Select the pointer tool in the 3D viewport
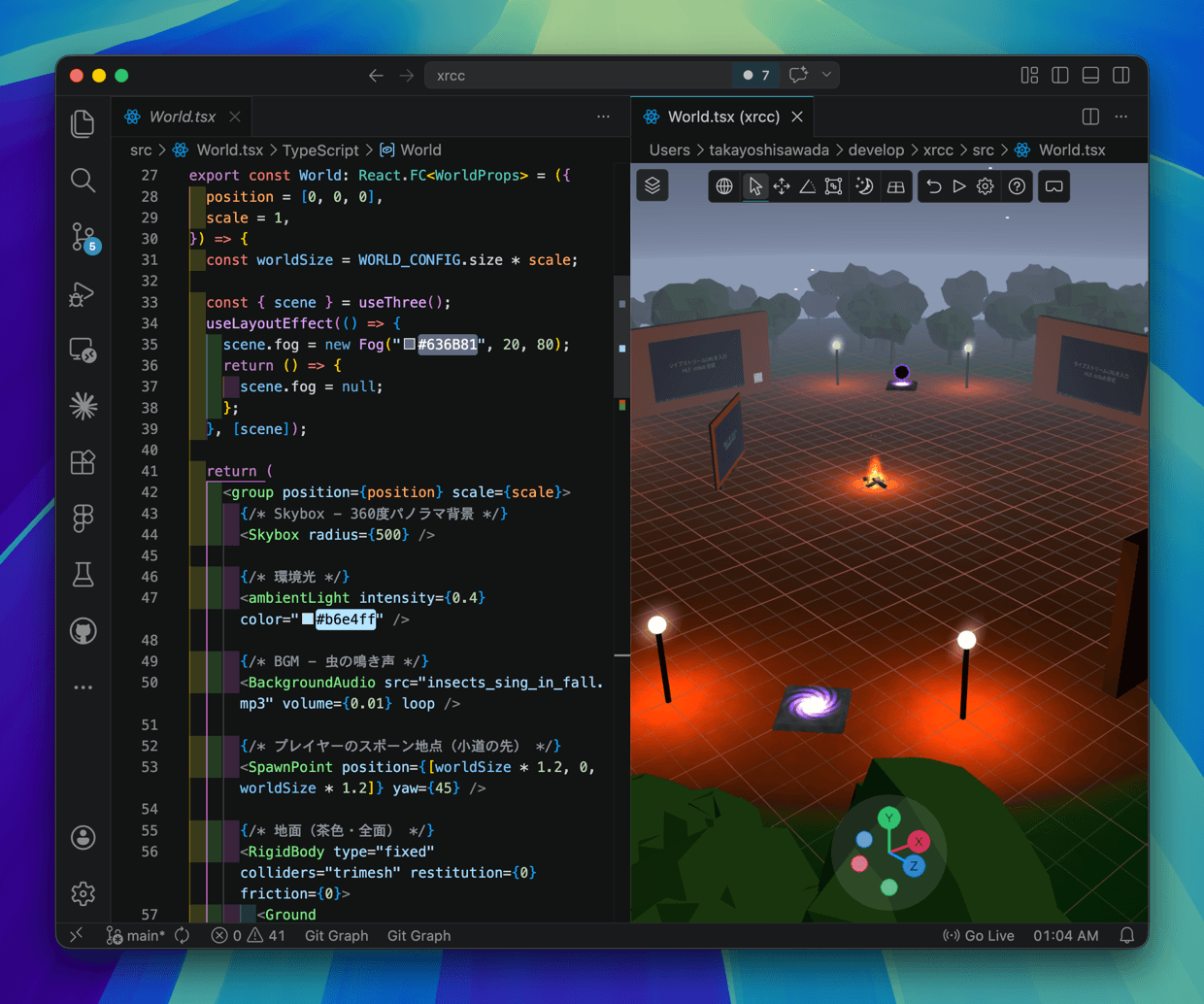Viewport: 1204px width, 1004px height. tap(755, 185)
